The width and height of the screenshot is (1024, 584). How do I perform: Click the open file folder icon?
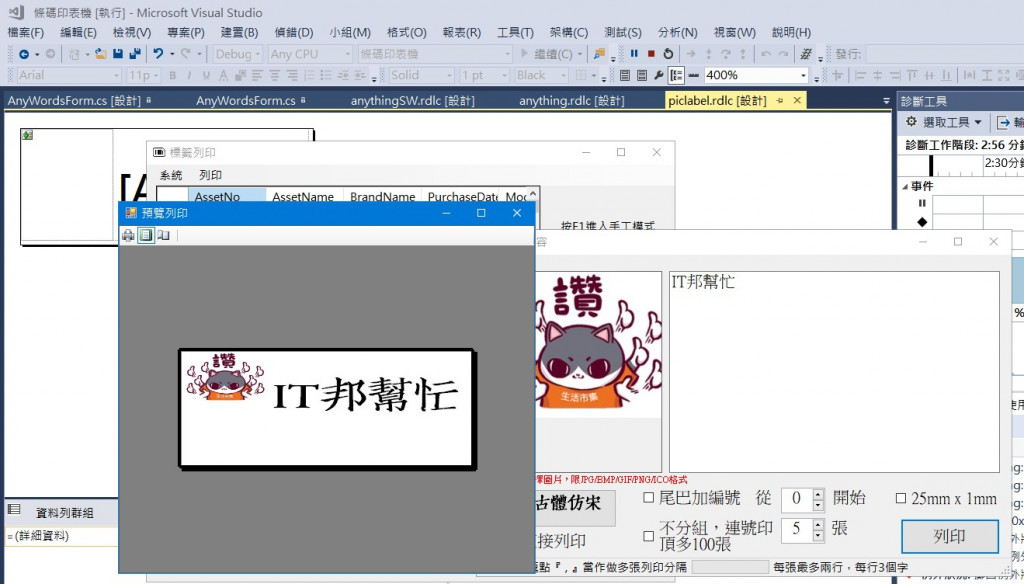coord(101,54)
